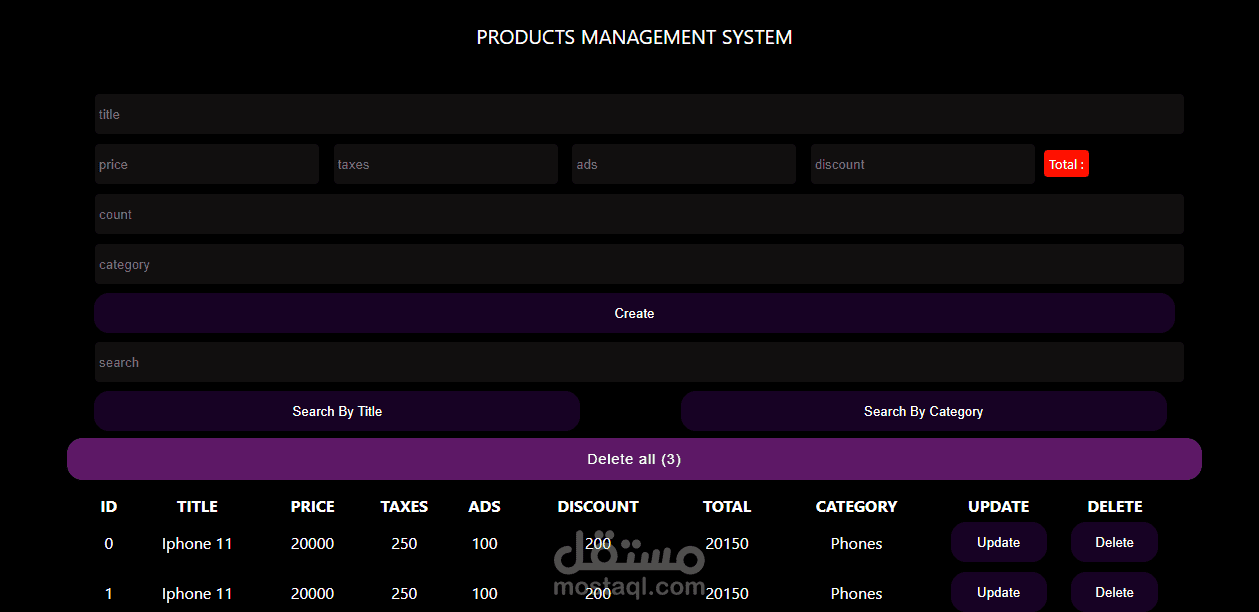Click Update button for product ID 1
The image size is (1259, 612).
998,592
